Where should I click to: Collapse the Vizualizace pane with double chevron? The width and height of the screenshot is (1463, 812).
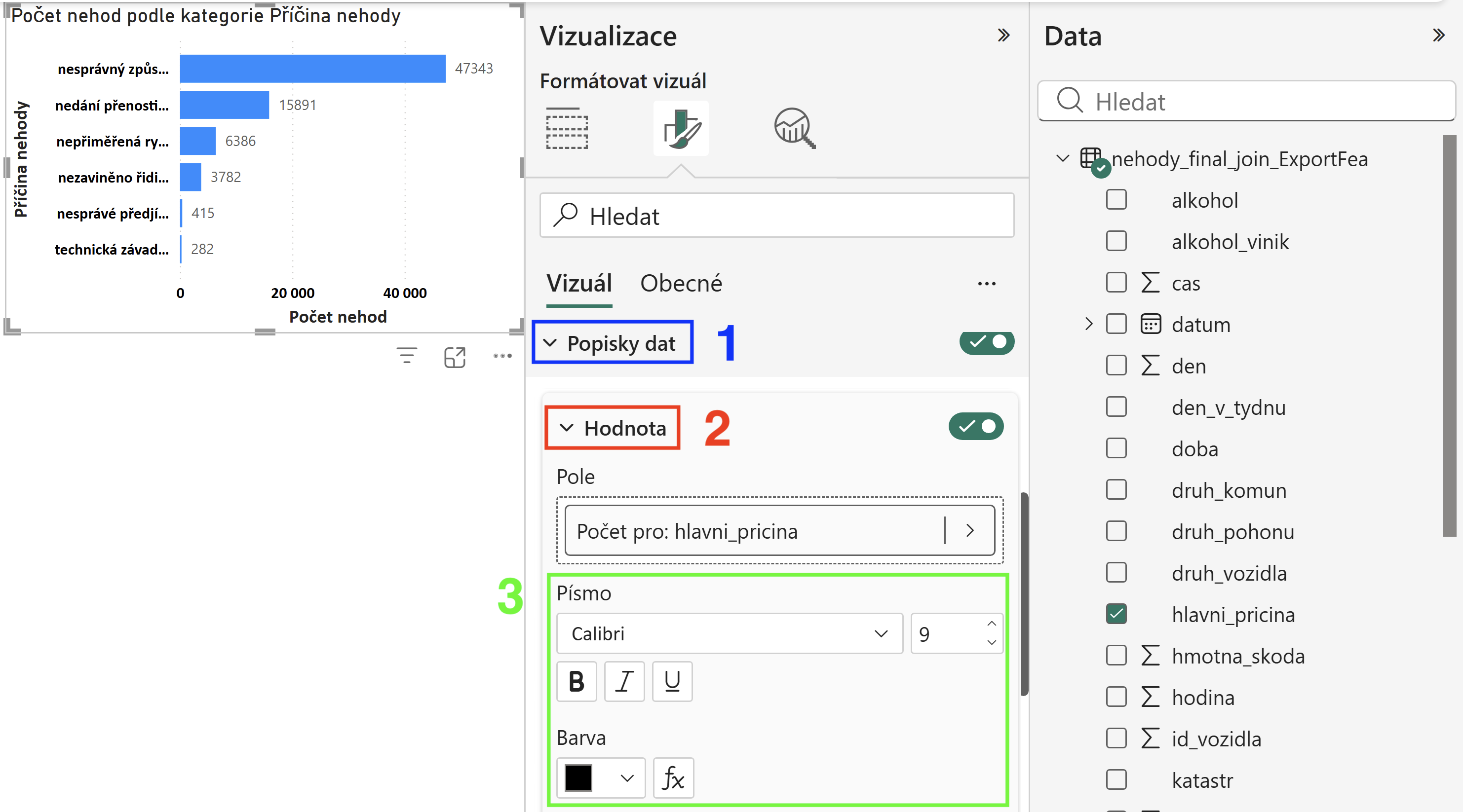click(x=1003, y=36)
